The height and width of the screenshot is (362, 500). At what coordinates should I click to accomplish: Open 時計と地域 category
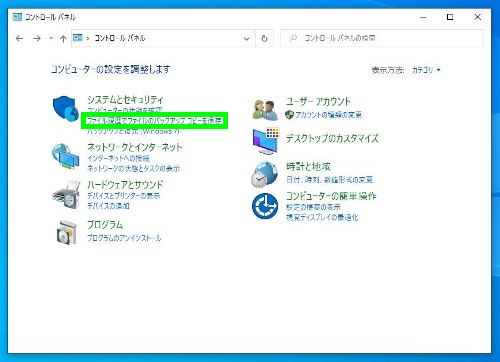308,166
